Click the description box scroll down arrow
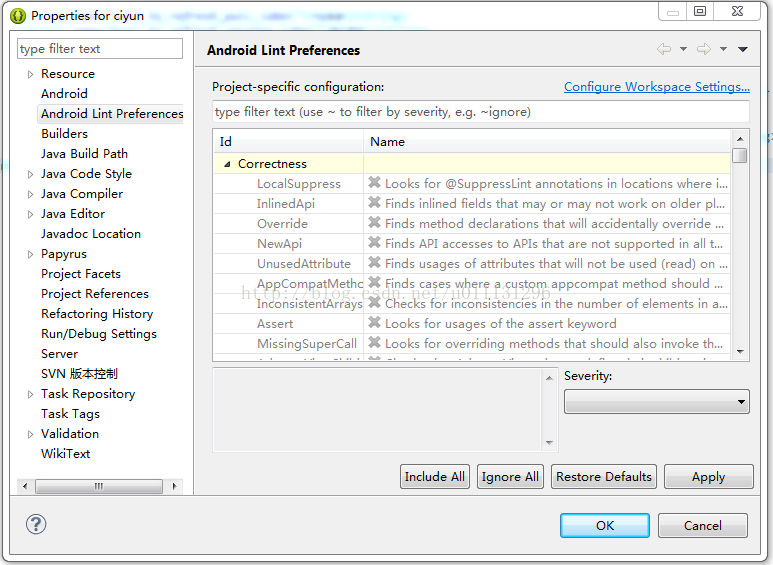This screenshot has height=565, width=773. click(549, 443)
